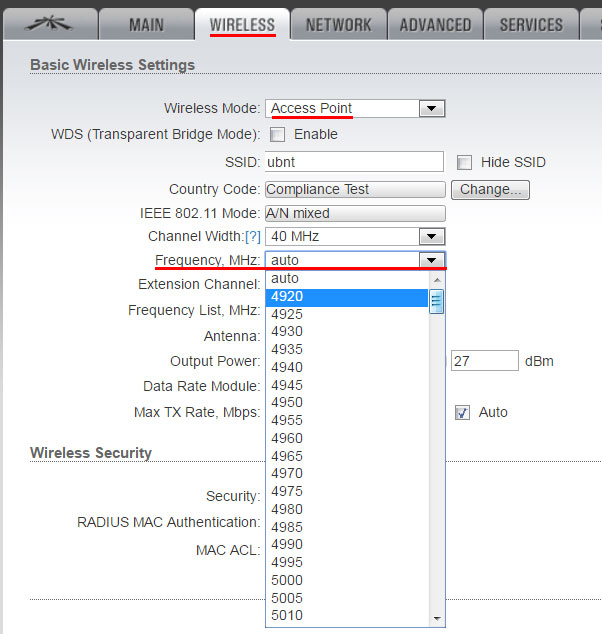Click the frequency list scrollbar down arrow
602x634 pixels.
click(x=436, y=618)
